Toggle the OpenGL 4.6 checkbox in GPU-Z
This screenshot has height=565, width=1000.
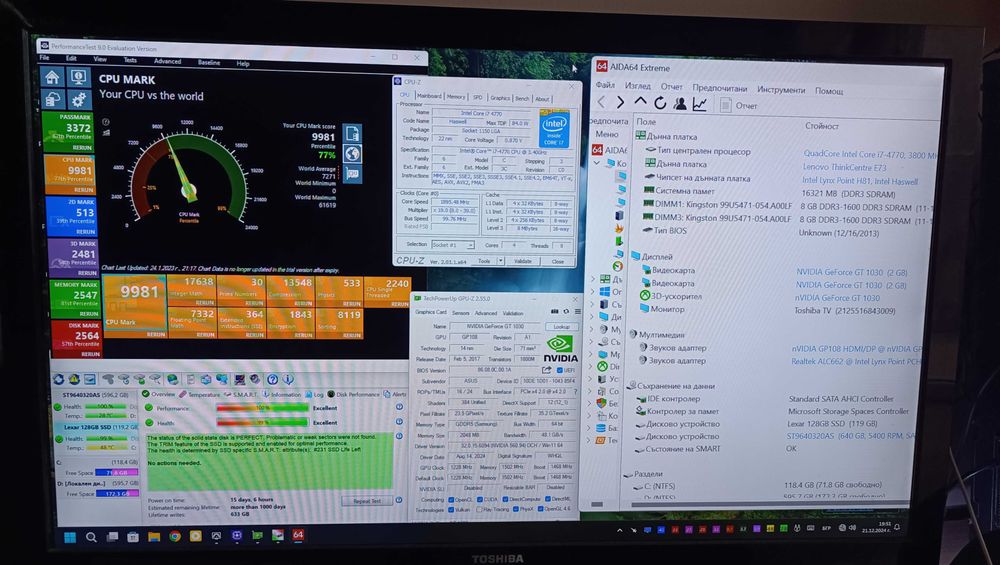point(541,509)
